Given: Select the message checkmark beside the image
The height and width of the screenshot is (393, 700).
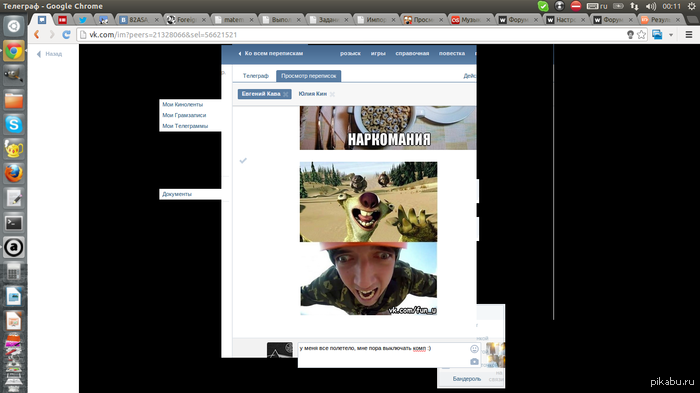Looking at the screenshot, I should [243, 160].
